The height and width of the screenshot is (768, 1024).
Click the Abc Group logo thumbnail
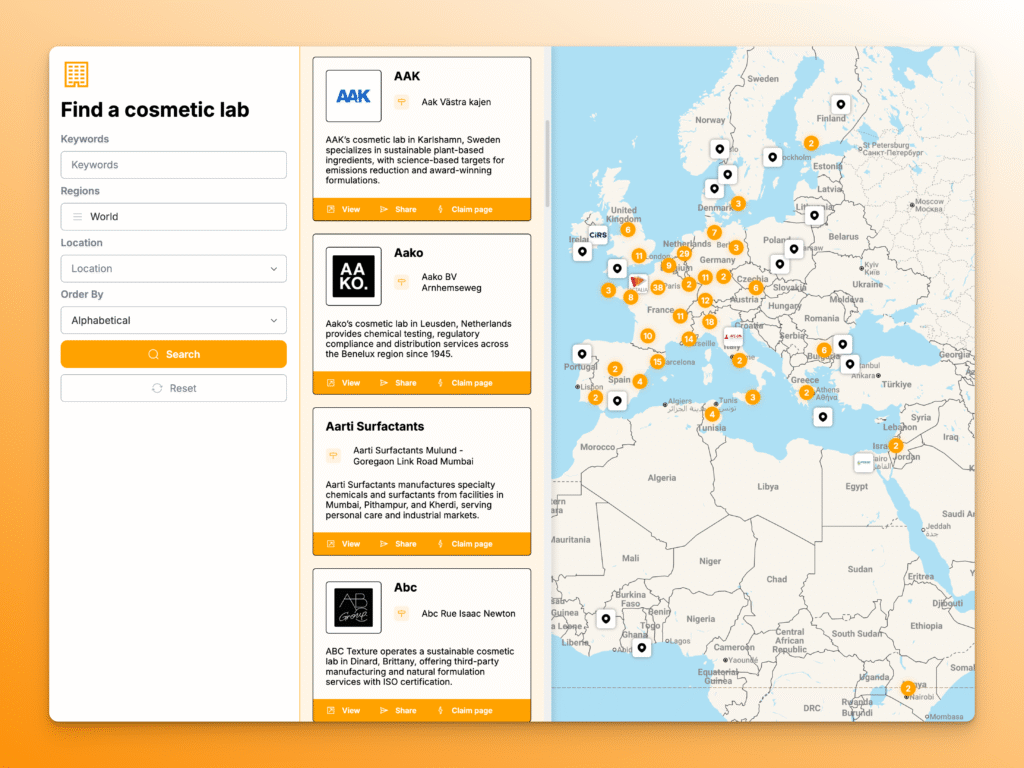click(x=353, y=609)
